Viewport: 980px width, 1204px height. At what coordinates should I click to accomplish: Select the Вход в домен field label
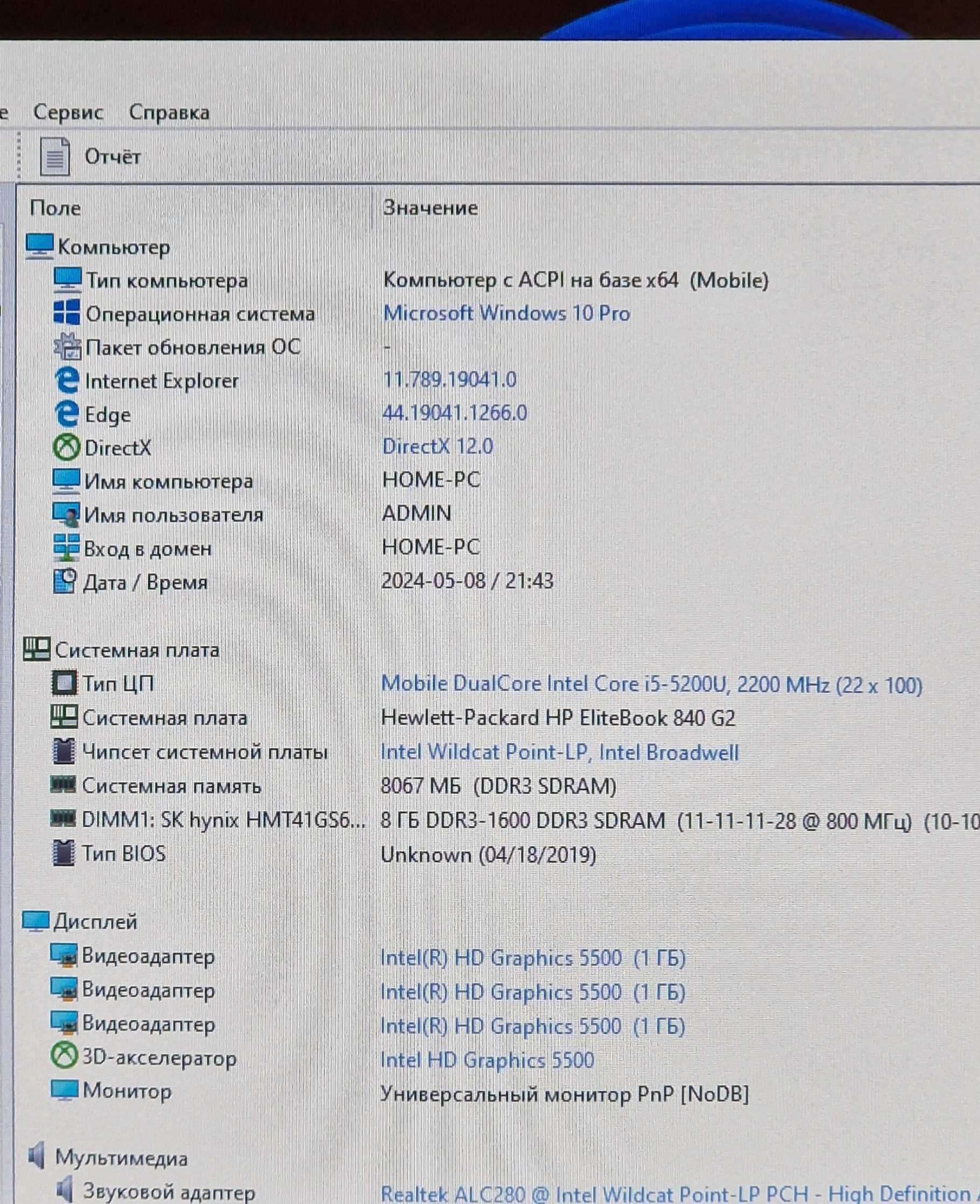tap(147, 548)
